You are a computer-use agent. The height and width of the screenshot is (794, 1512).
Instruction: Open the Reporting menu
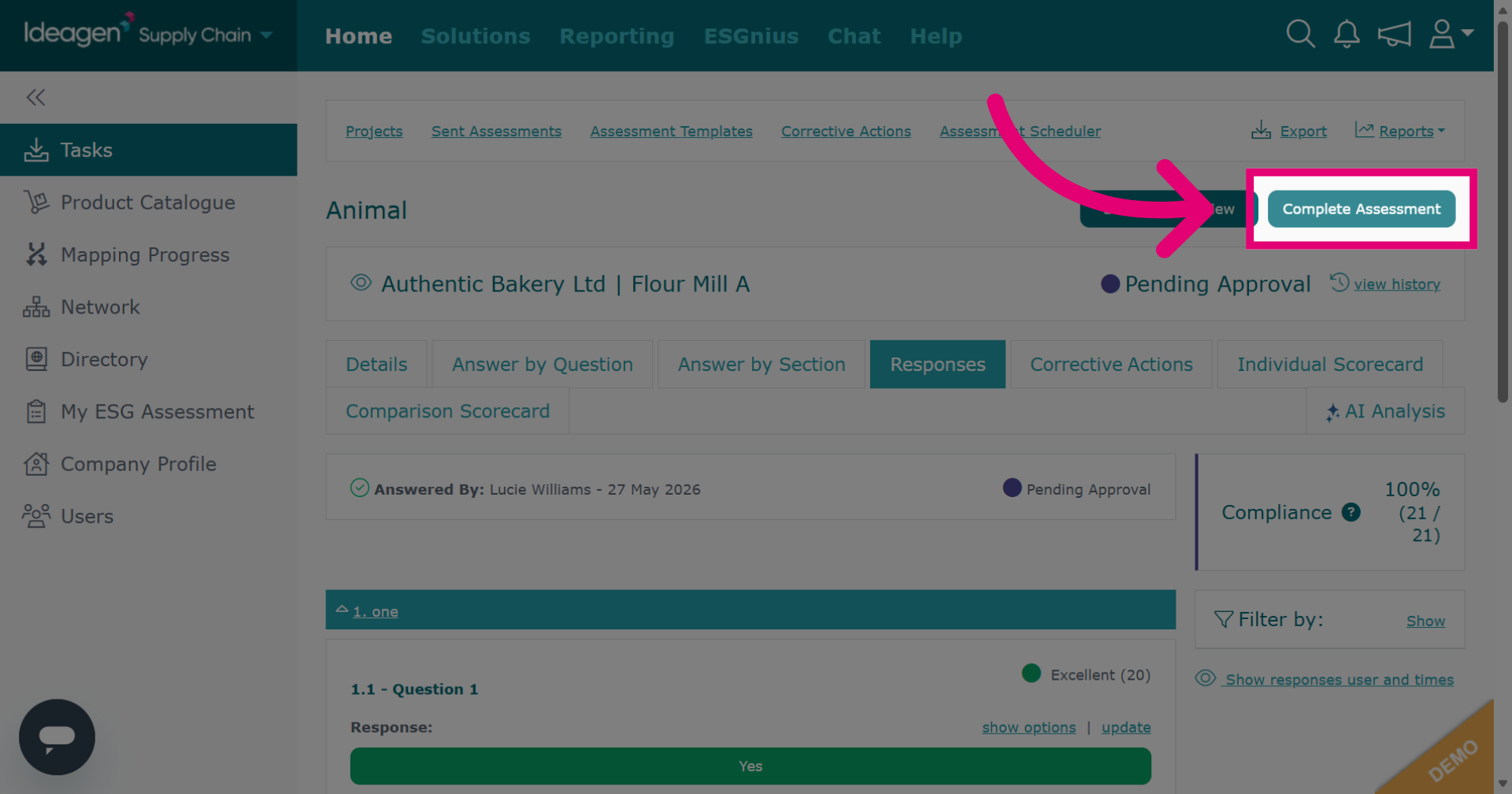click(x=617, y=36)
